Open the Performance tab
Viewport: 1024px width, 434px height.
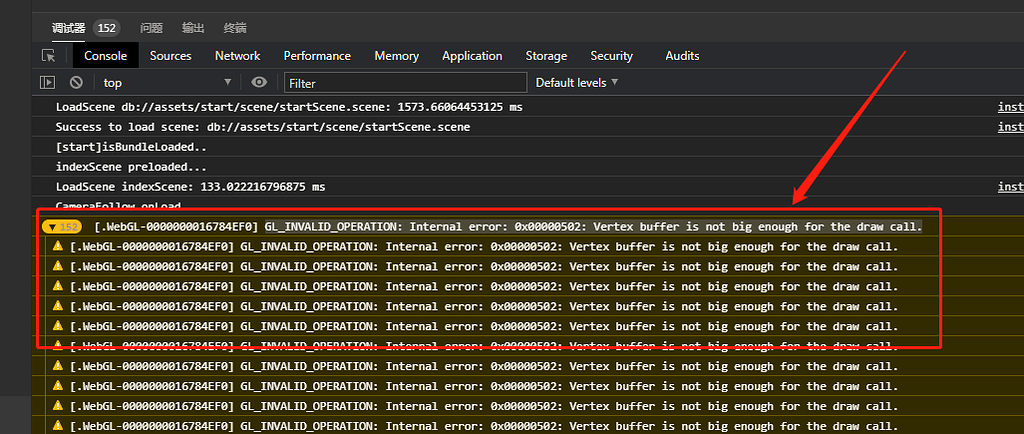[317, 56]
